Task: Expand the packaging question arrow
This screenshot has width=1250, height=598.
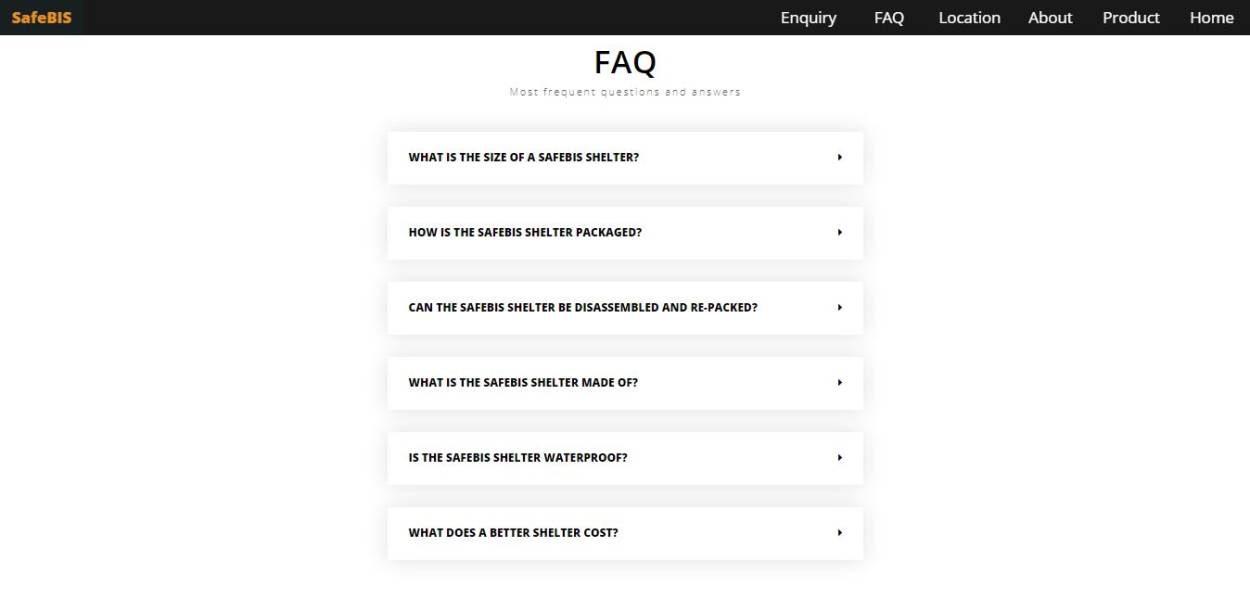Action: (x=838, y=232)
